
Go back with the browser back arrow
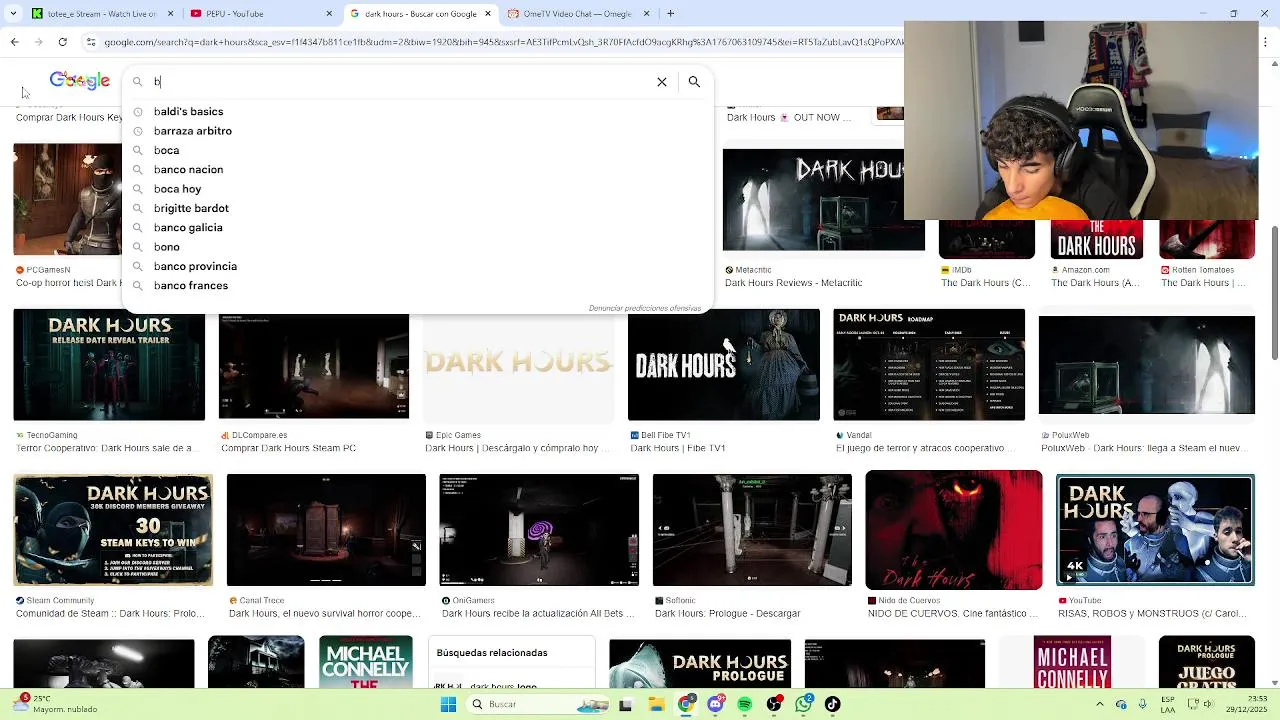click(x=14, y=42)
